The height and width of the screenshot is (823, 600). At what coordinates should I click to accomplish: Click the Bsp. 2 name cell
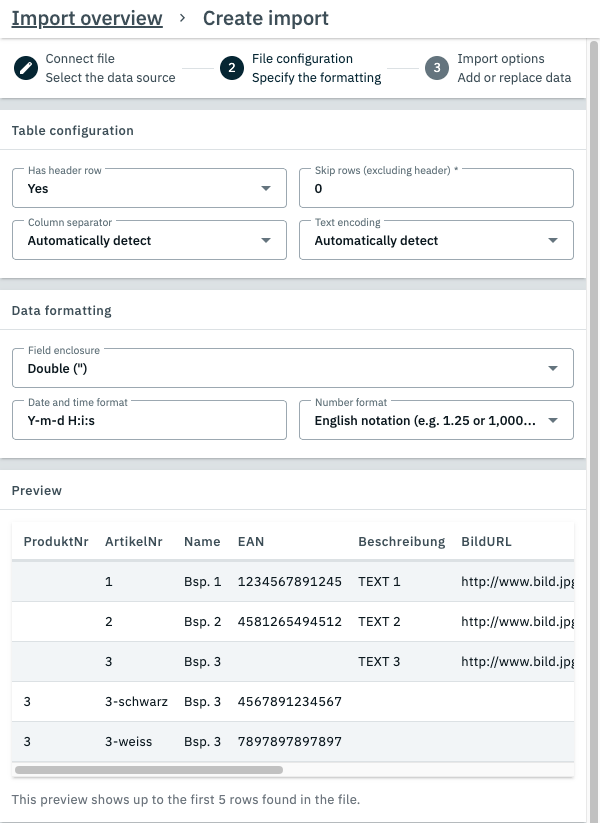coord(203,621)
